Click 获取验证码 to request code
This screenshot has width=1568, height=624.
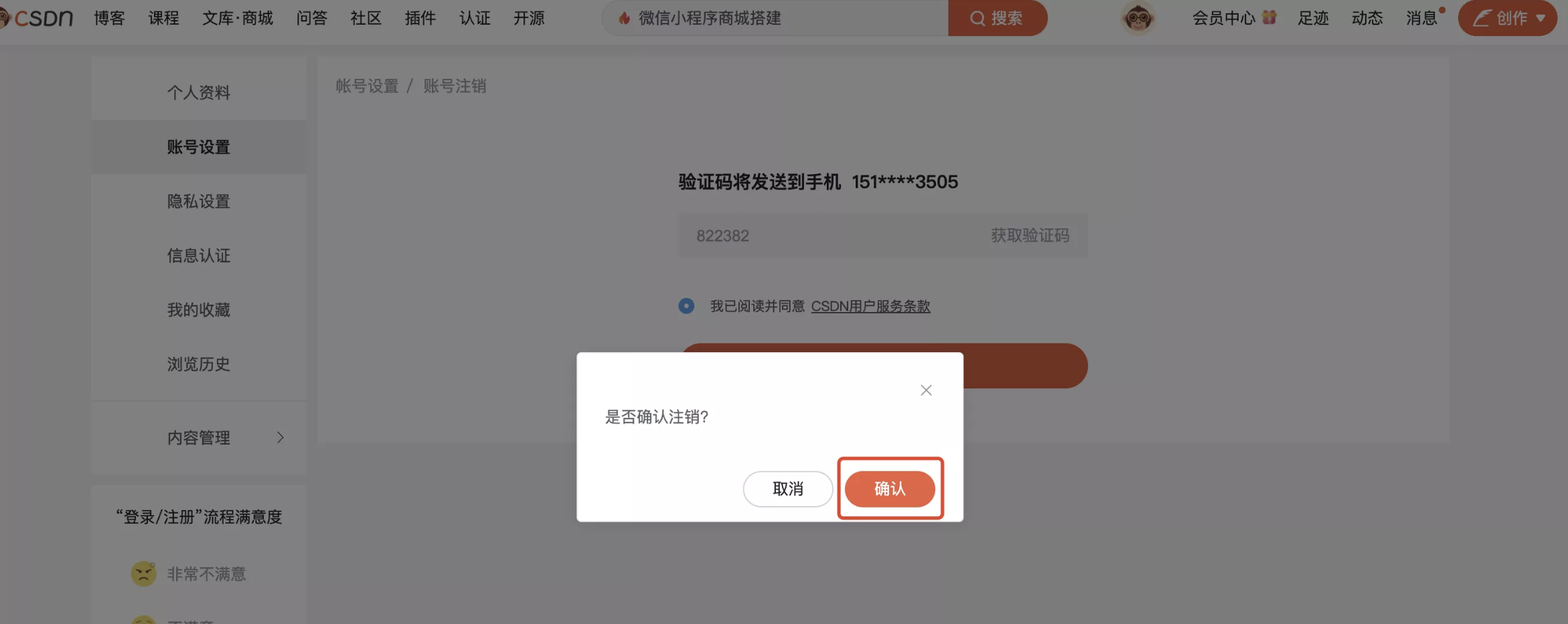click(x=1030, y=236)
